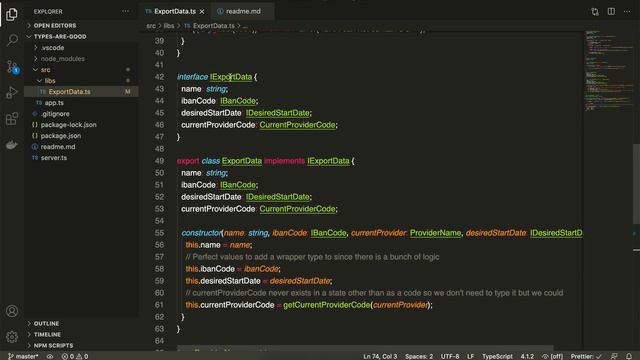Open package-lock.json in file tree
The height and width of the screenshot is (360, 640).
click(x=81, y=125)
